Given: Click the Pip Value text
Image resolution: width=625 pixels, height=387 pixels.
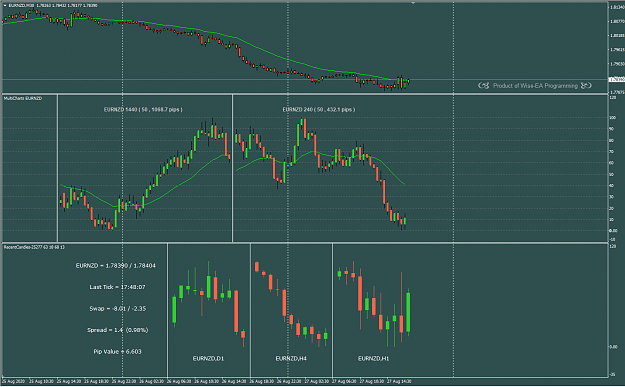Looking at the screenshot, I should [x=117, y=352].
